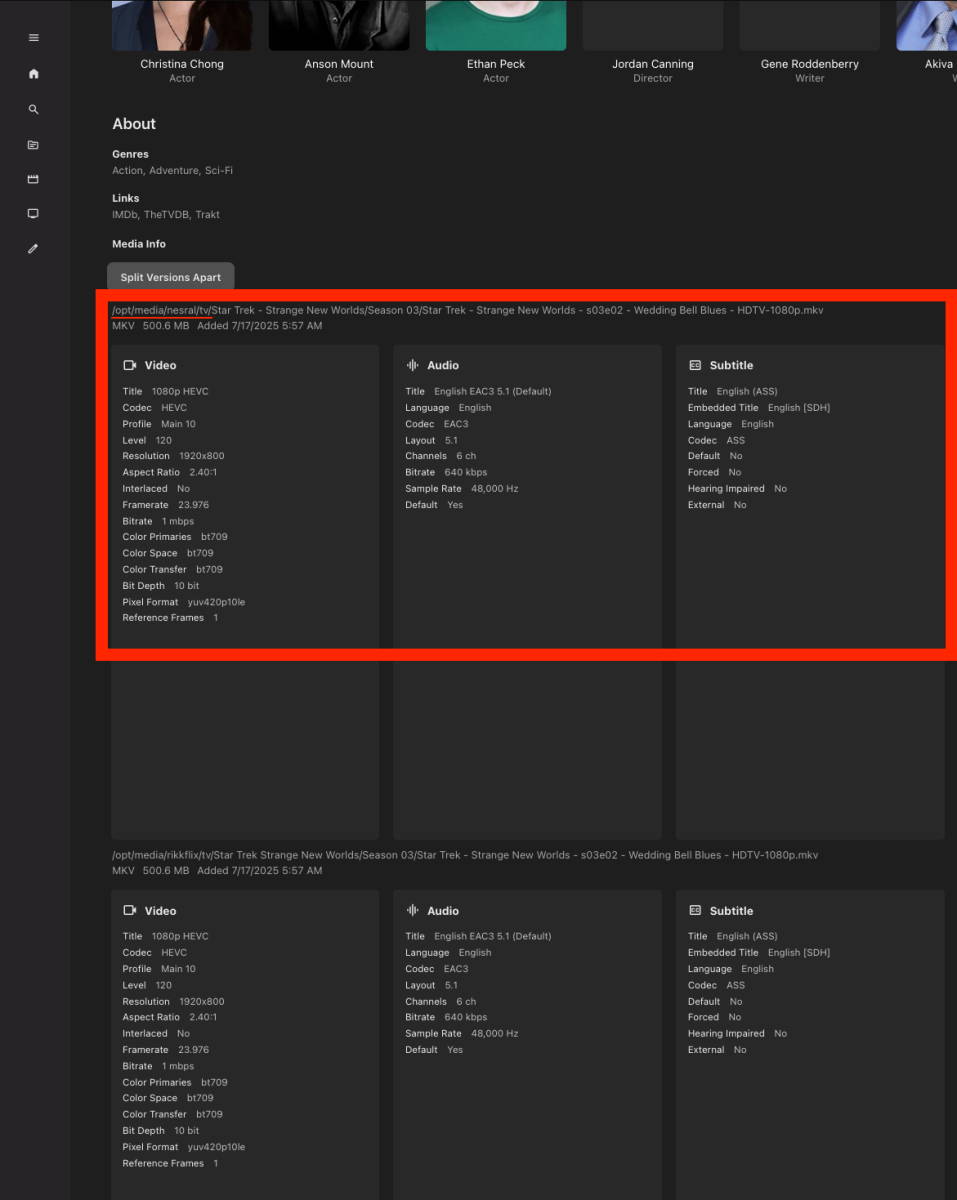
Task: Open search with the magnifier icon
Action: (x=33, y=109)
